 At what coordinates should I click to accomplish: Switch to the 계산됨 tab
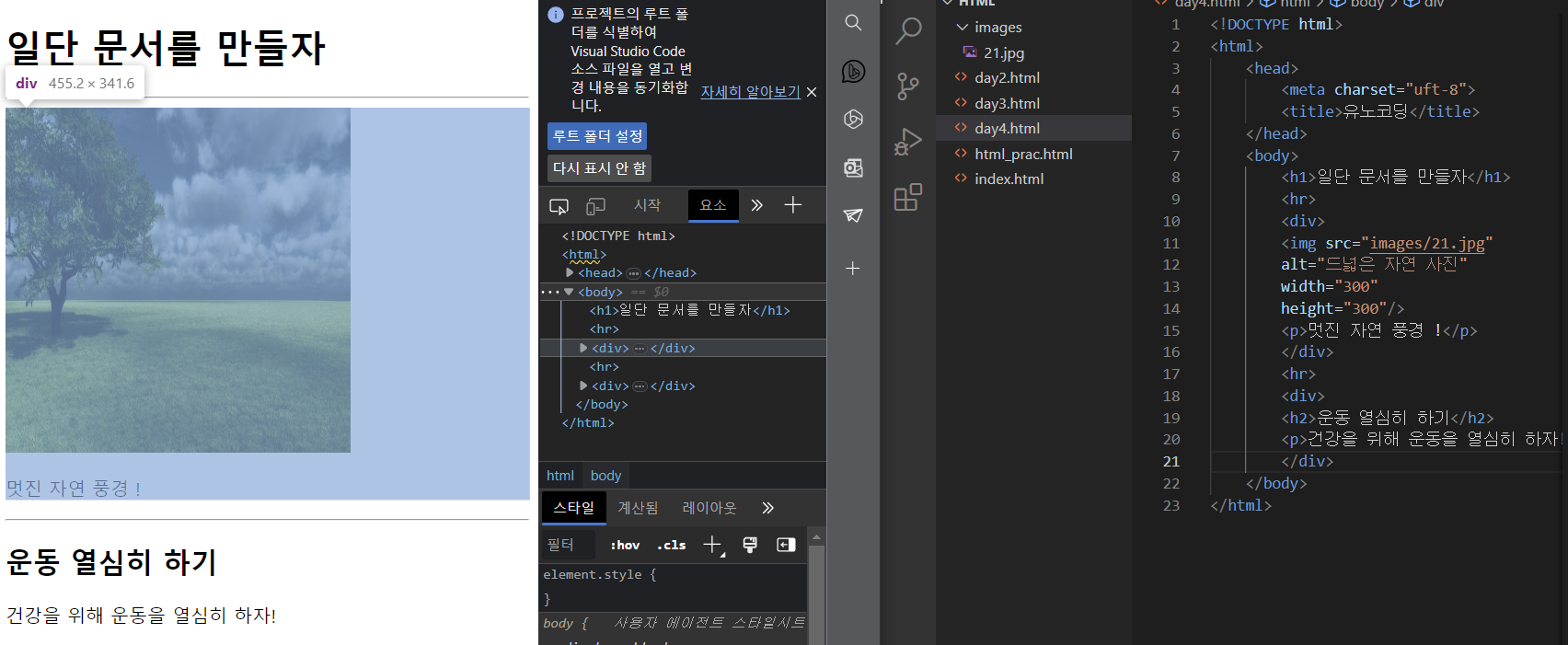tap(638, 508)
